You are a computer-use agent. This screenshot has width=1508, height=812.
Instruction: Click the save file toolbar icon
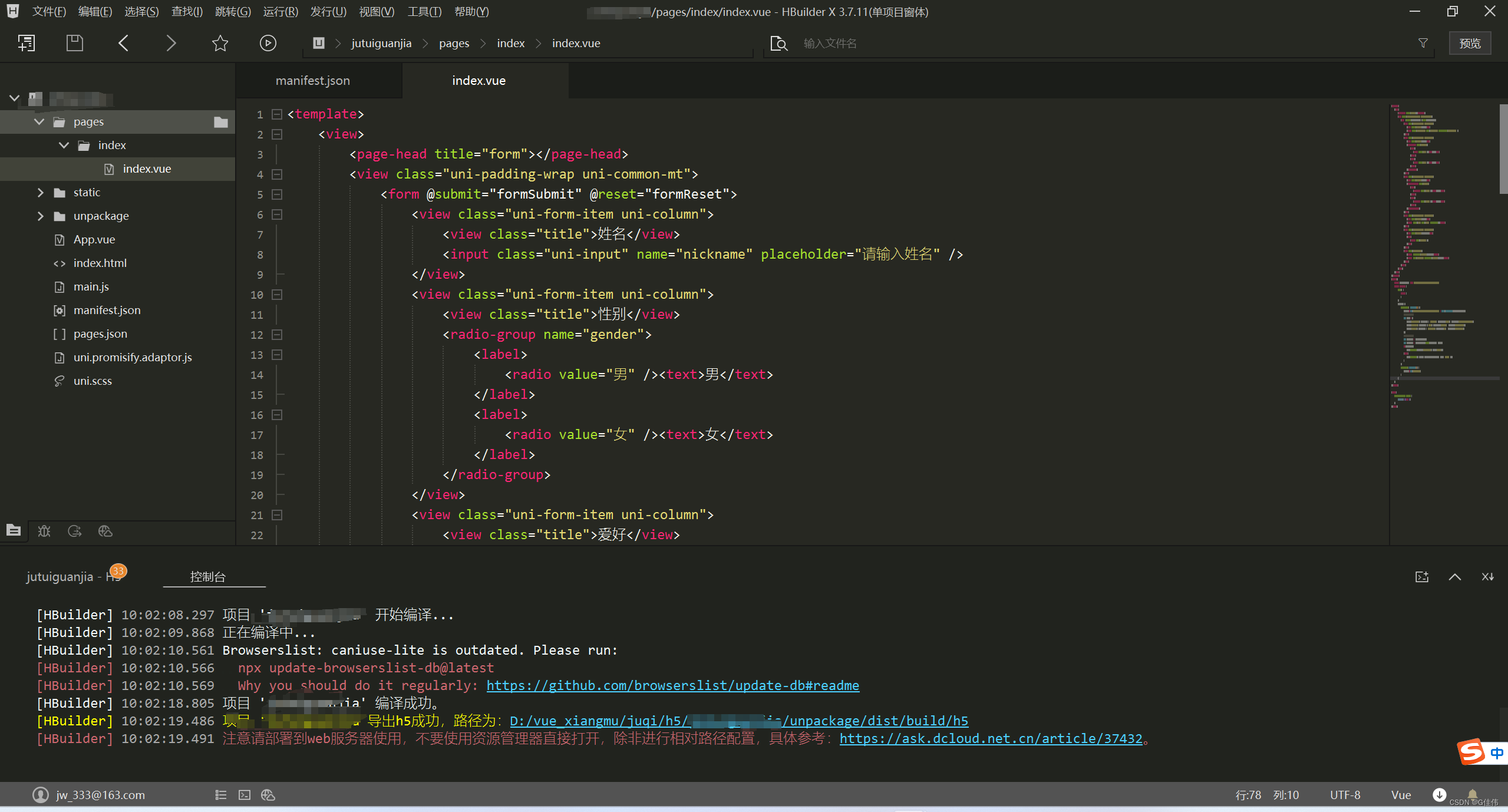point(74,43)
